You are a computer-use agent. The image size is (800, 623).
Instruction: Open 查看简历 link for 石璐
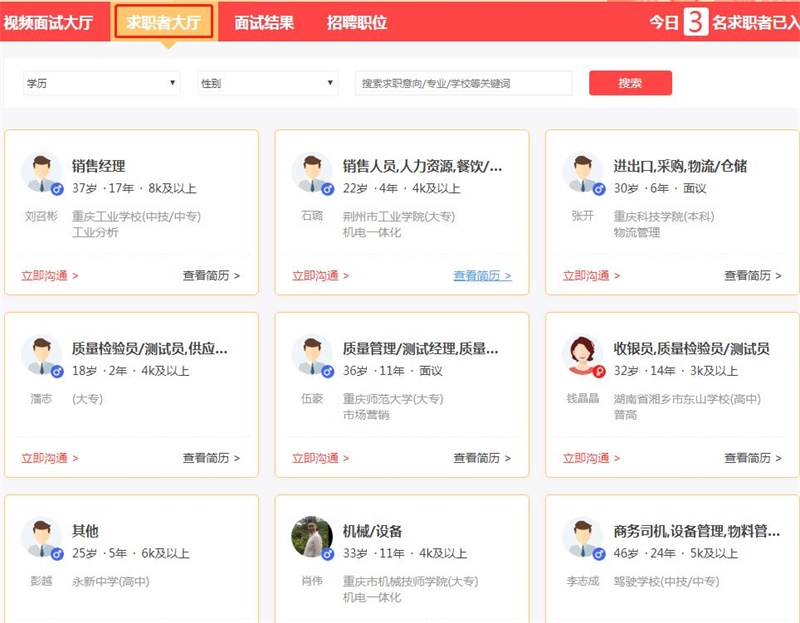[482, 276]
